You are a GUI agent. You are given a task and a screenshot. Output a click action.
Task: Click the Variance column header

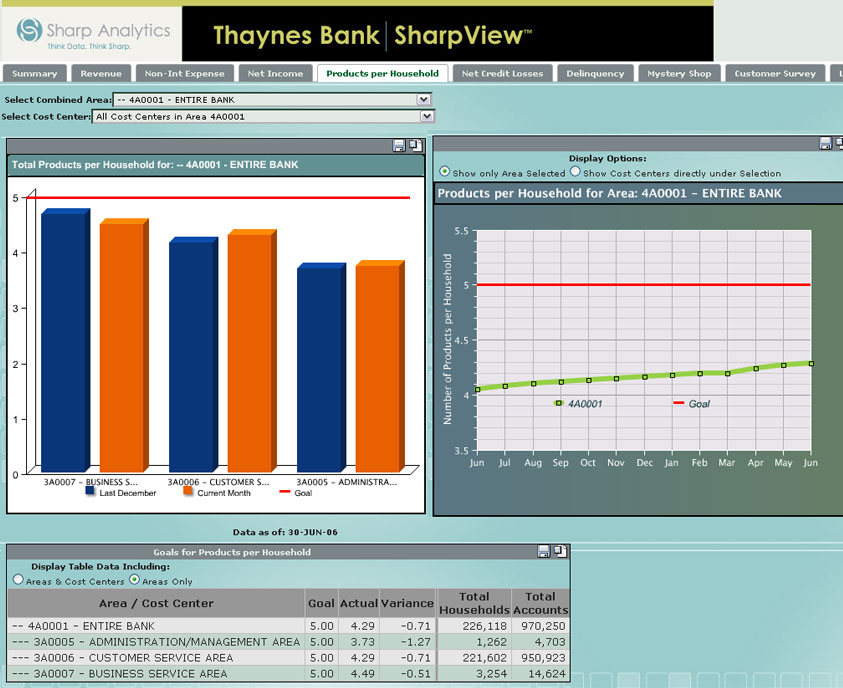[x=407, y=603]
